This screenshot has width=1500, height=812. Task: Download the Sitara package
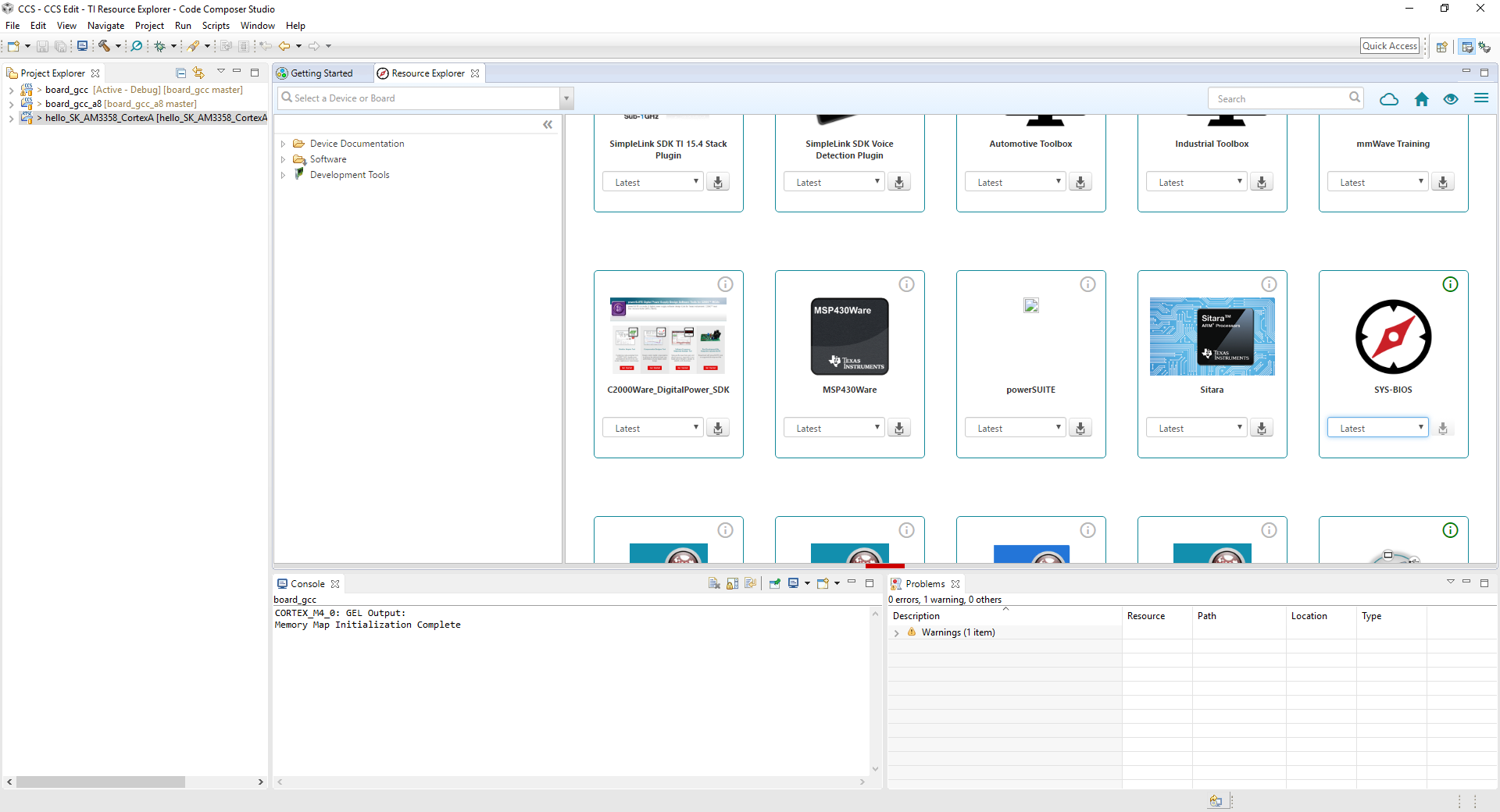click(1262, 428)
